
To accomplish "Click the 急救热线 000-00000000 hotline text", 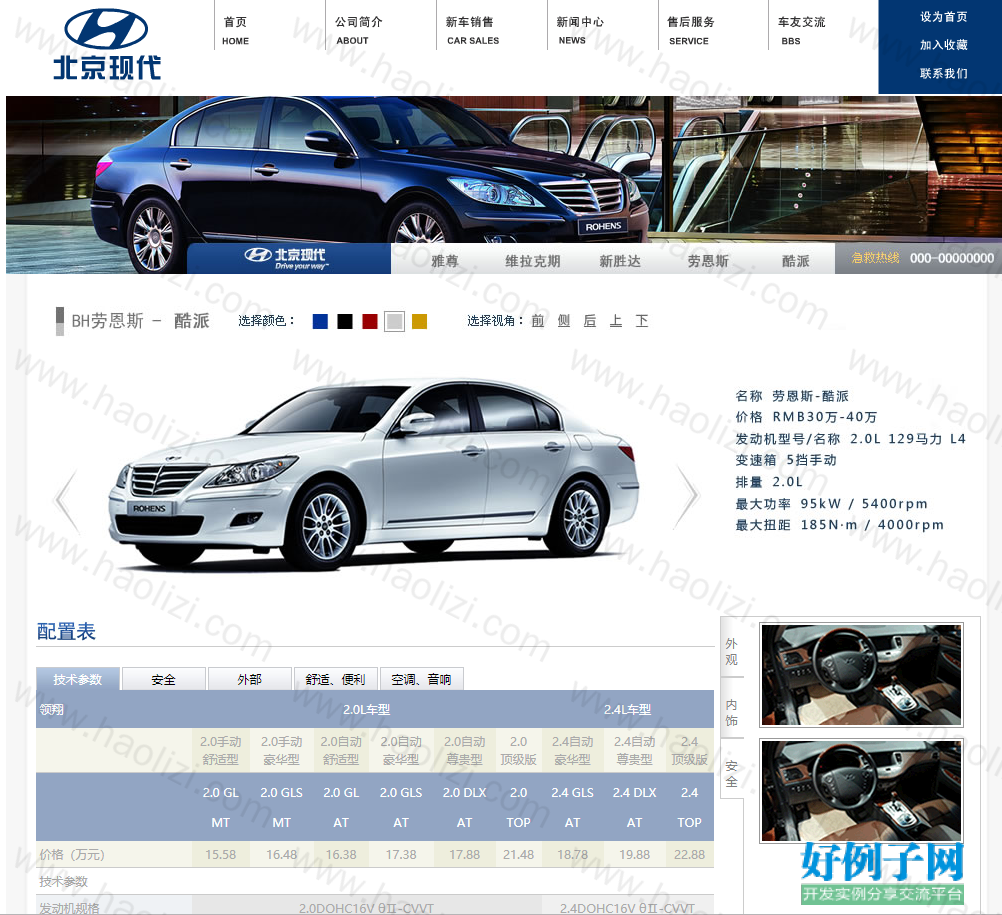I will tap(922, 258).
